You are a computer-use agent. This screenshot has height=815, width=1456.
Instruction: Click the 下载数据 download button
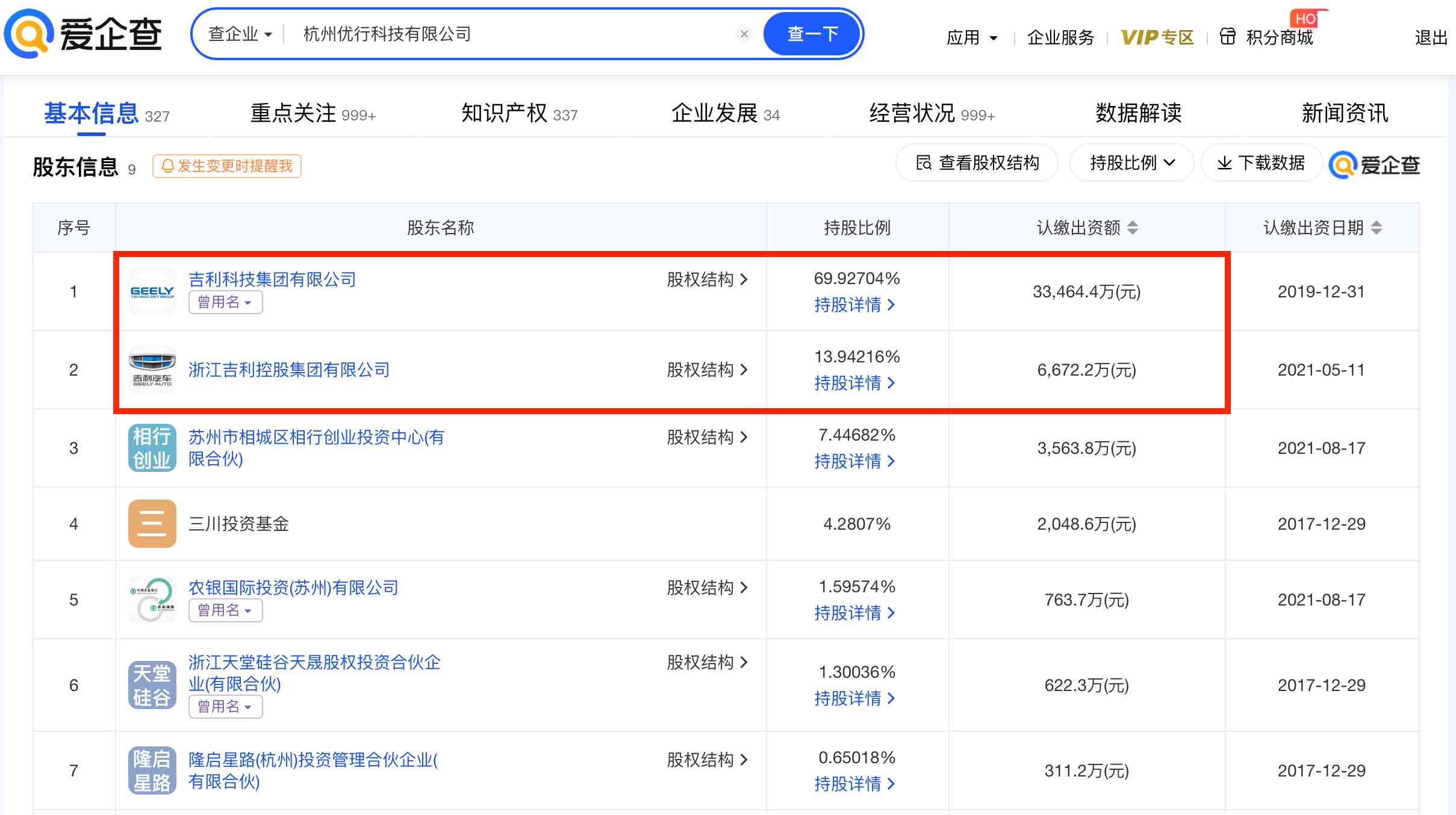tap(1261, 163)
